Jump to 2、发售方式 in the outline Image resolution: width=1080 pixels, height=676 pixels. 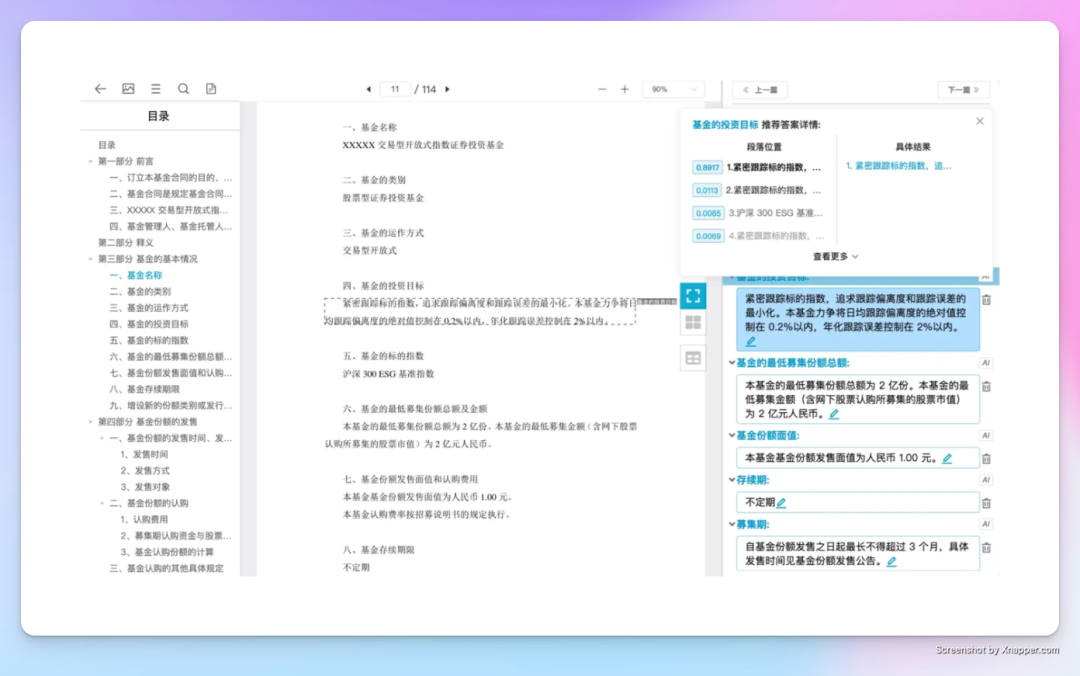click(145, 471)
